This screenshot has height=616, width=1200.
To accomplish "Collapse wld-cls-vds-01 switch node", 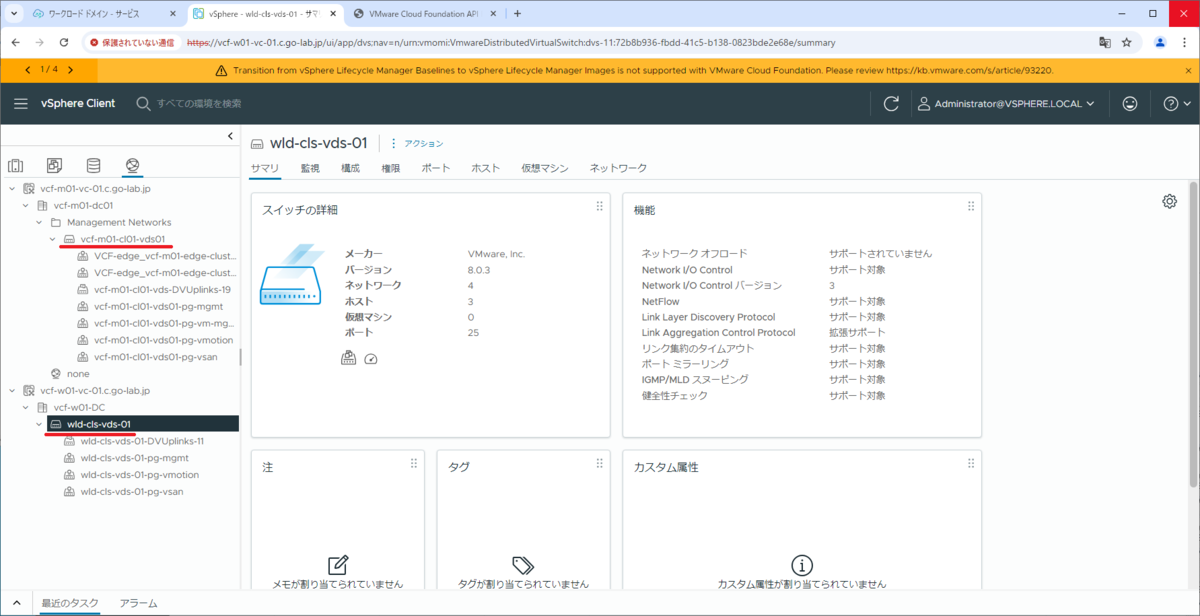I will pos(39,425).
